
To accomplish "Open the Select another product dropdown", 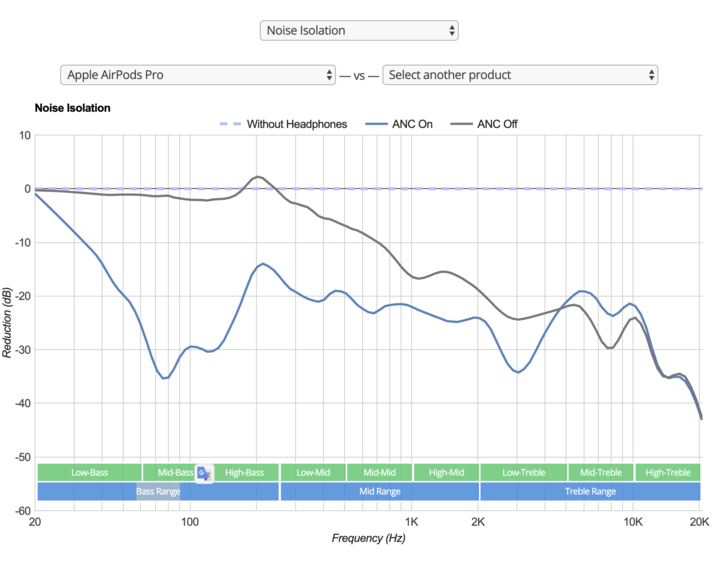I will 520,75.
